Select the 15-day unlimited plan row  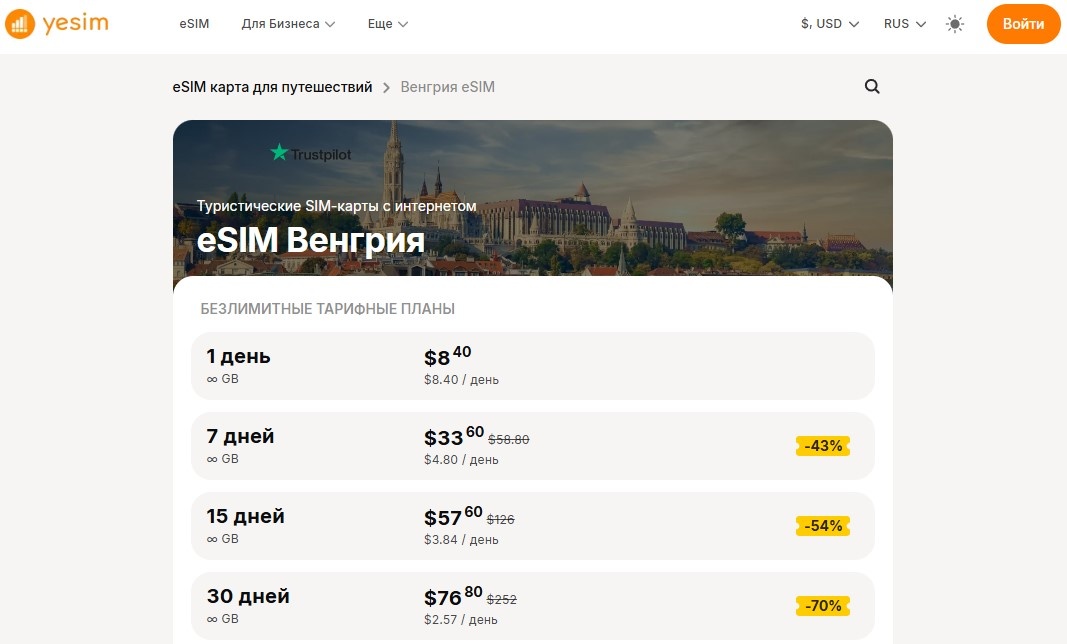pyautogui.click(x=532, y=526)
